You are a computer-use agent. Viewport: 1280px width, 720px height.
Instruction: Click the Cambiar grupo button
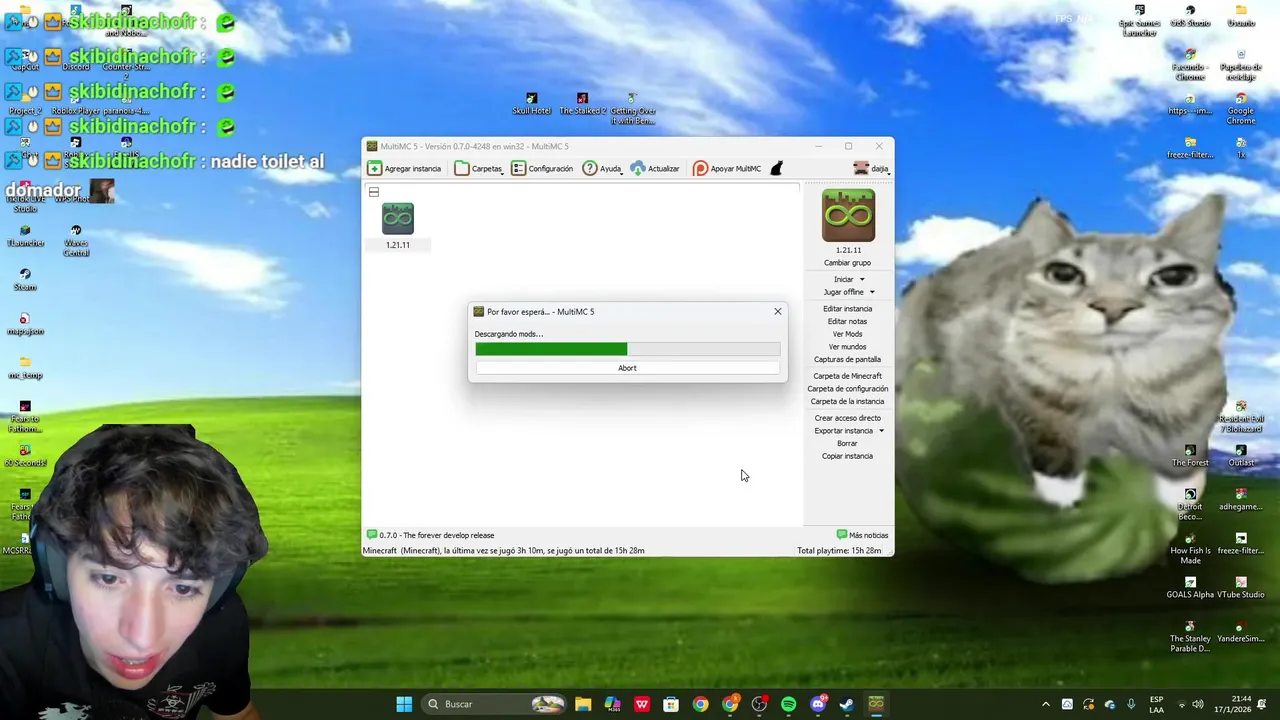(x=847, y=263)
